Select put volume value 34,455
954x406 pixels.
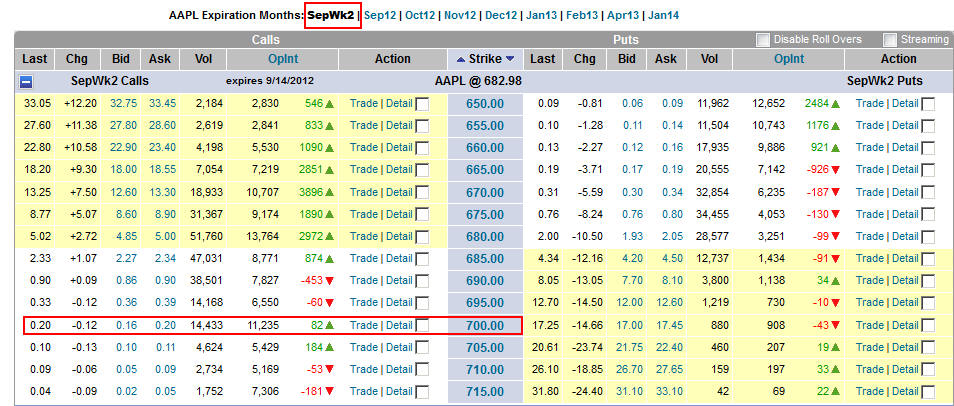click(712, 214)
